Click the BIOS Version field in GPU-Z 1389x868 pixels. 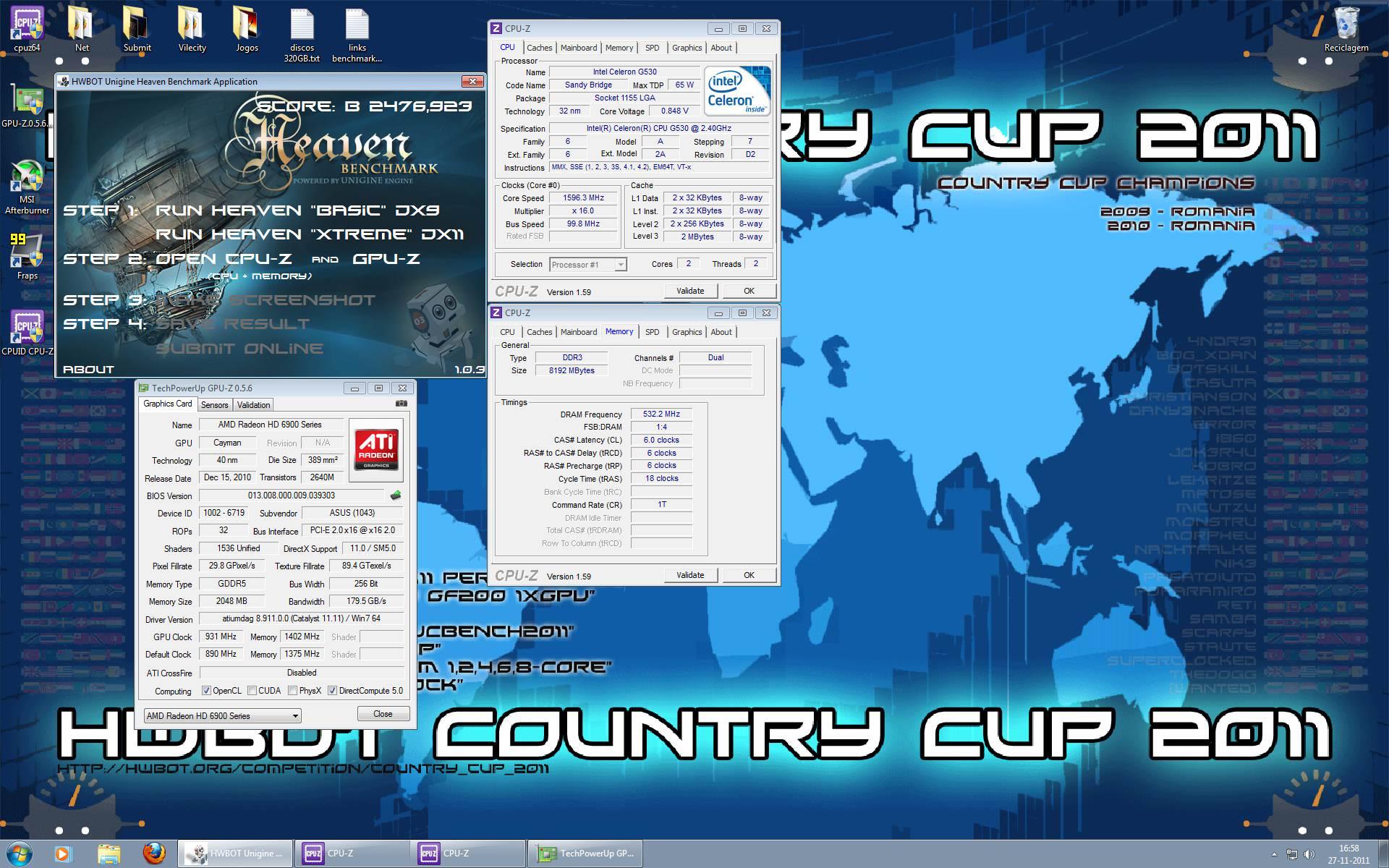pos(292,495)
